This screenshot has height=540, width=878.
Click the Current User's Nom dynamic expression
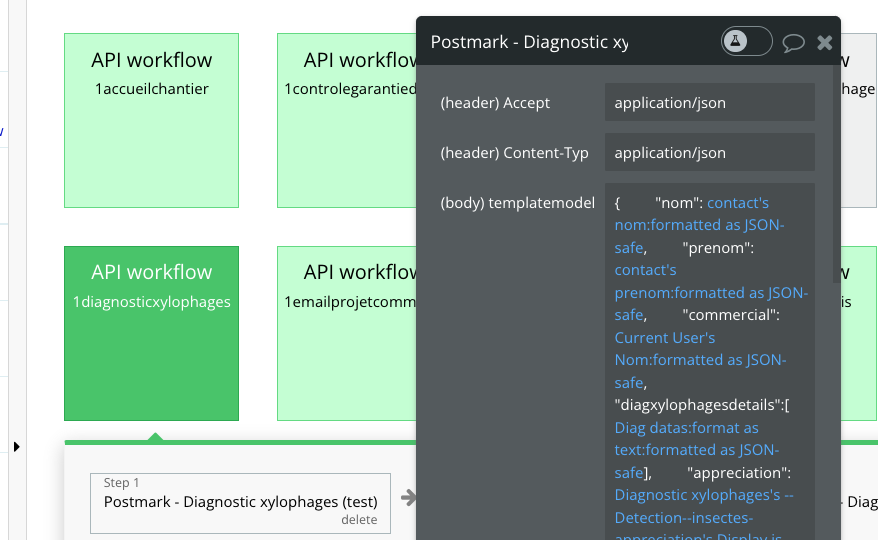point(700,360)
